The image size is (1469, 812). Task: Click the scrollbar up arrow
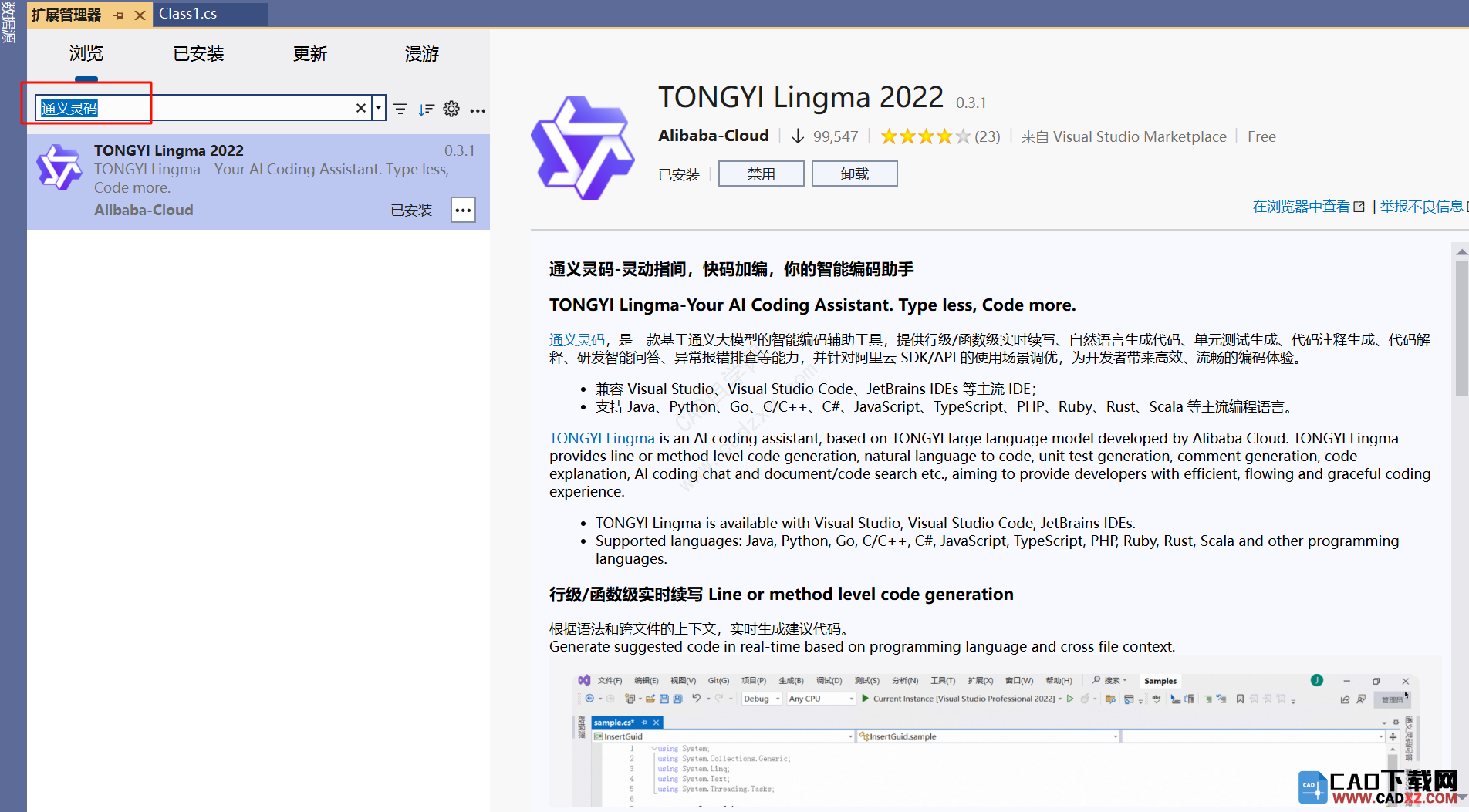point(1461,252)
